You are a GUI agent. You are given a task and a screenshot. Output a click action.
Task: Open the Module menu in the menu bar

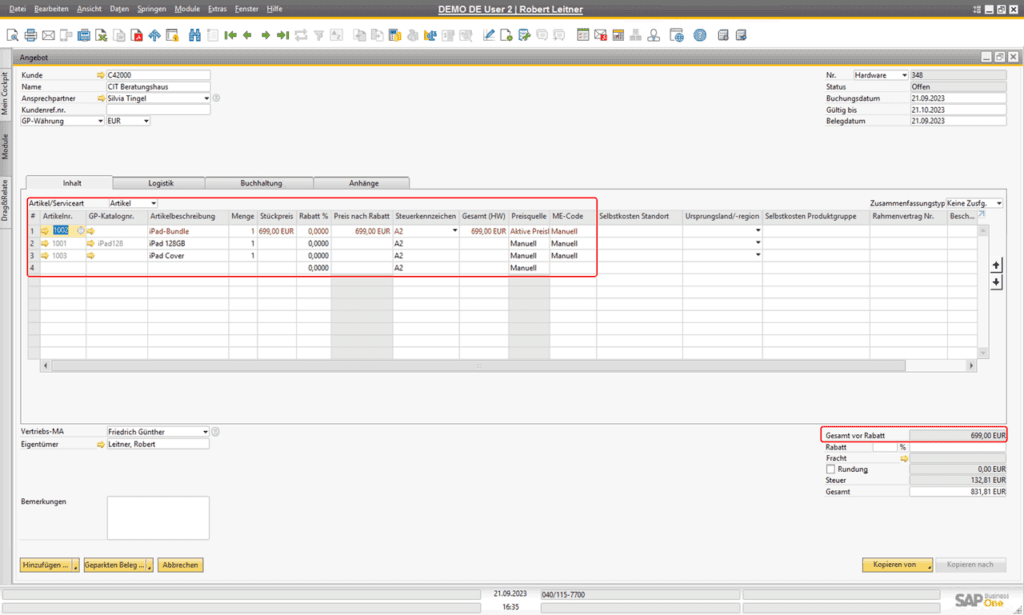pyautogui.click(x=187, y=9)
